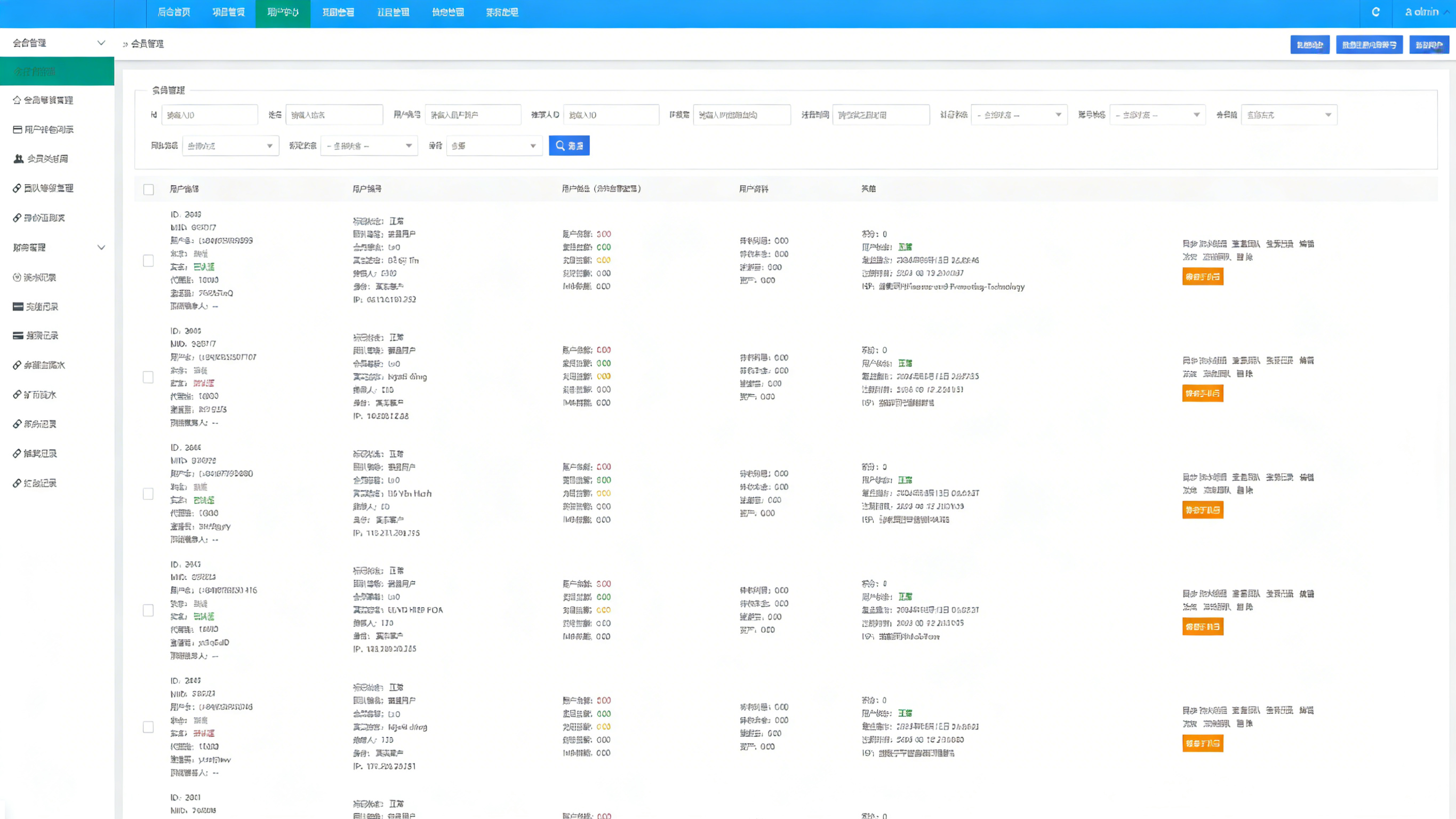
Task: Open the sidebar item with the striped credit-card icon
Action: click(x=36, y=336)
